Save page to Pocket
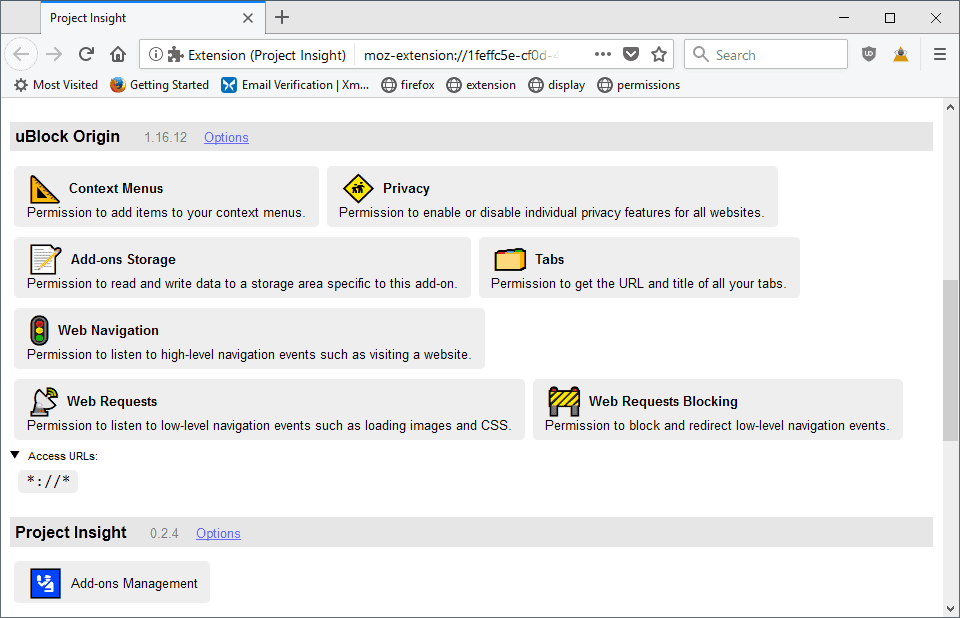 (x=631, y=55)
